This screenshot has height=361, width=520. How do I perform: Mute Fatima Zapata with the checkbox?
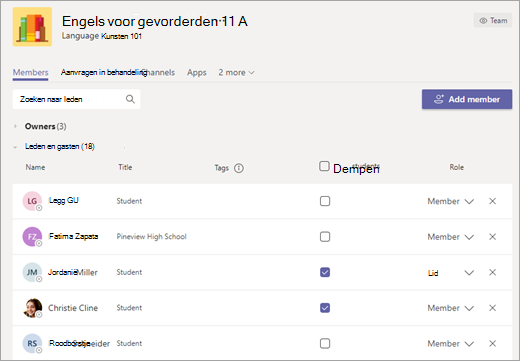[325, 237]
